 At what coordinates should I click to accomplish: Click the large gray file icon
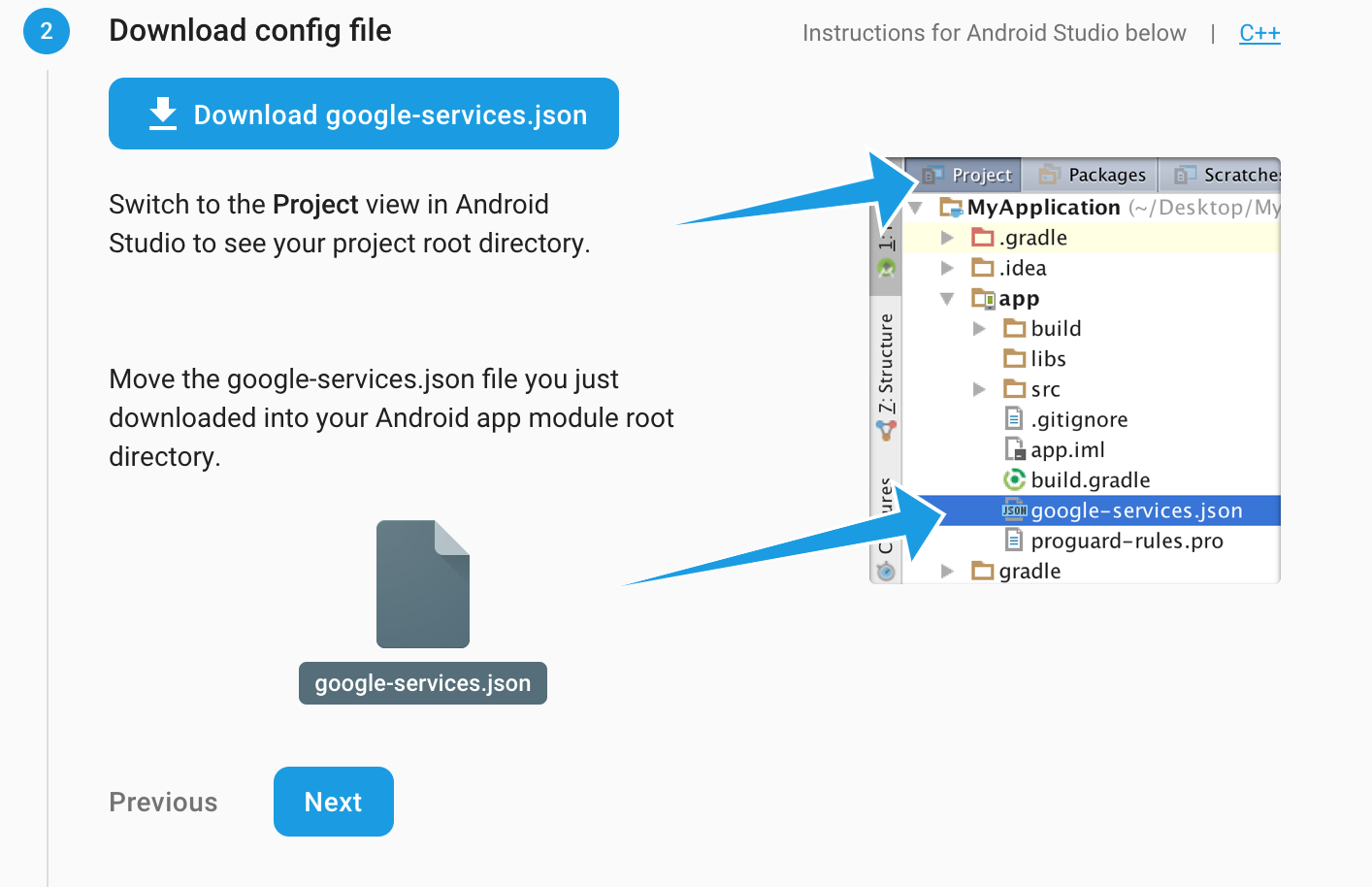[x=422, y=584]
